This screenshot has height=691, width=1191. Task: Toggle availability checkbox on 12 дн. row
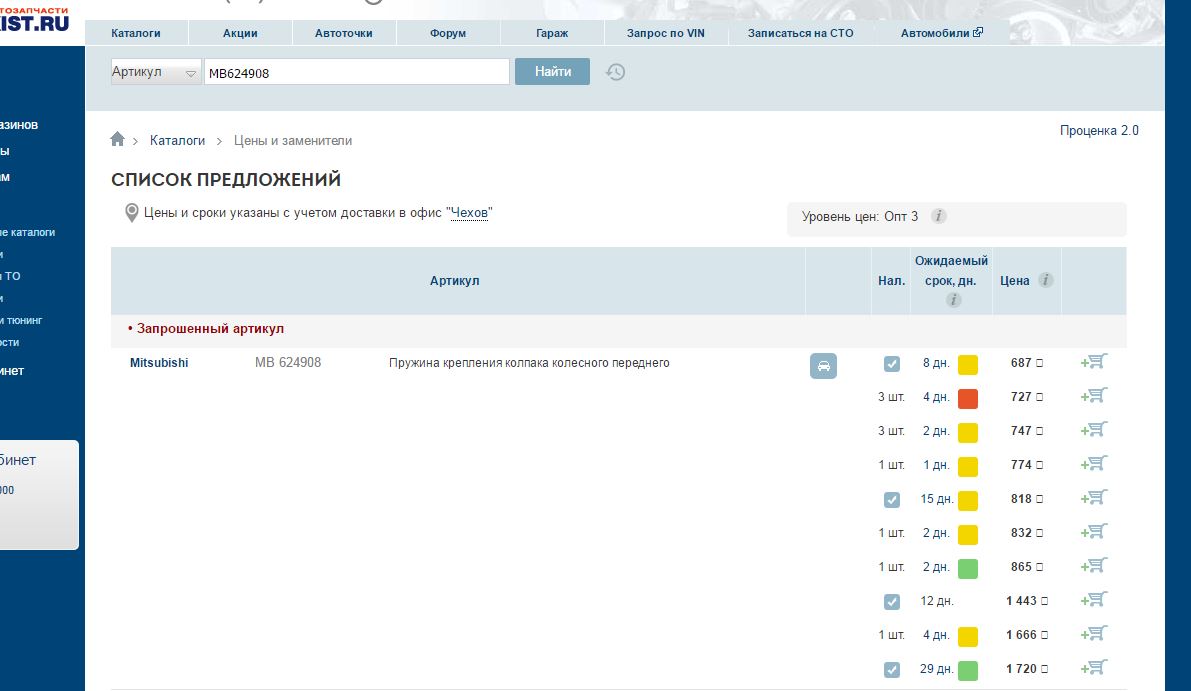coord(892,602)
